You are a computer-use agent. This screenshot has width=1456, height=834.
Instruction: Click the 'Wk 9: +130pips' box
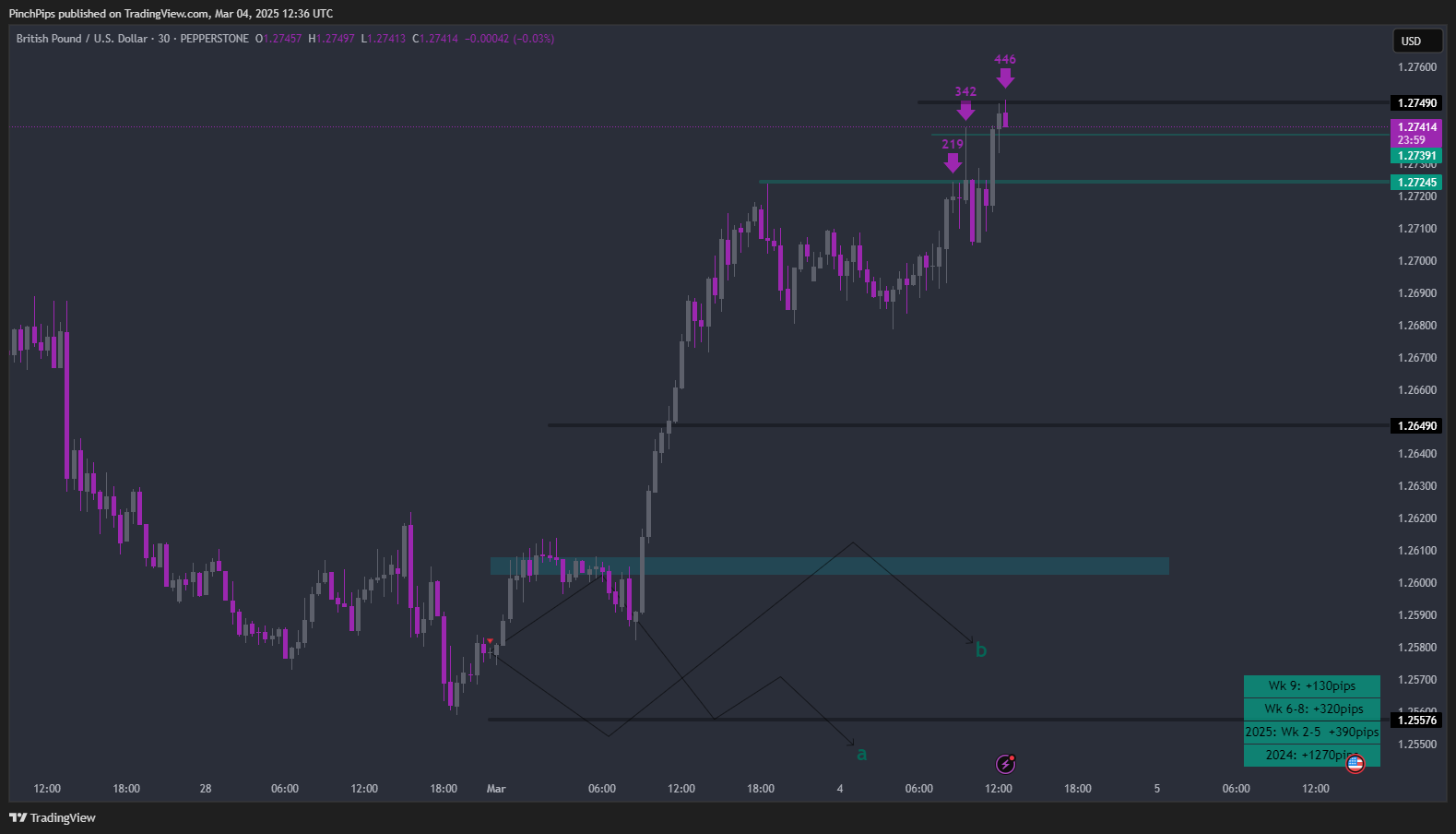(x=1312, y=686)
